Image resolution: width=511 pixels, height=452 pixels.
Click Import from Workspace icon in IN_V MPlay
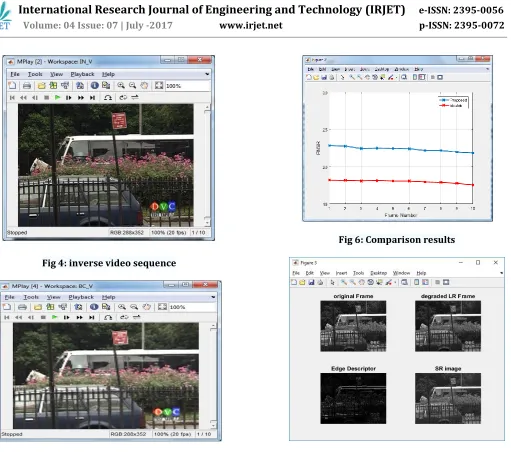pyautogui.click(x=53, y=85)
